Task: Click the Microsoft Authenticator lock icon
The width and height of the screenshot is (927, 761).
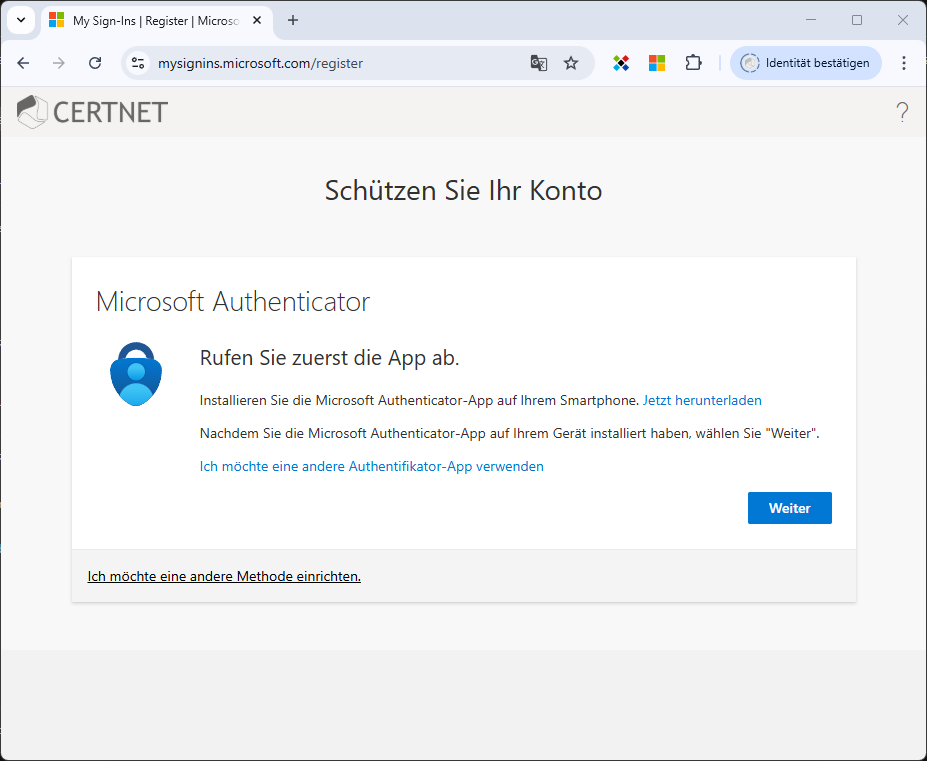Action: pyautogui.click(x=135, y=374)
